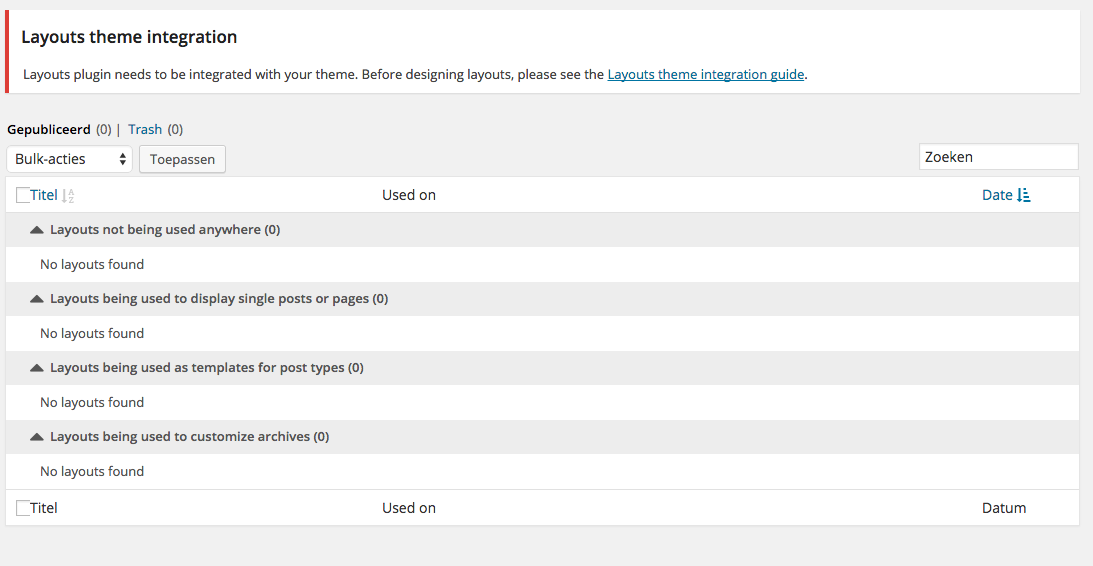Screen dimensions: 1093x566
Task: Collapse the 'templates for post types' section arrow
Action: point(37,368)
